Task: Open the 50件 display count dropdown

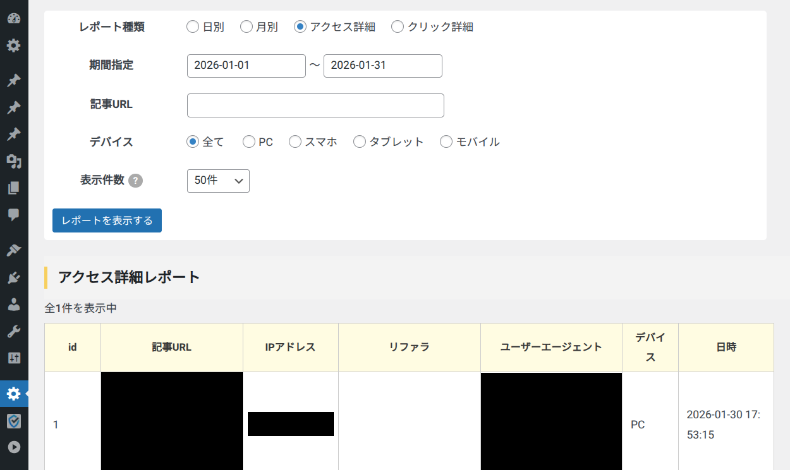Action: [218, 181]
